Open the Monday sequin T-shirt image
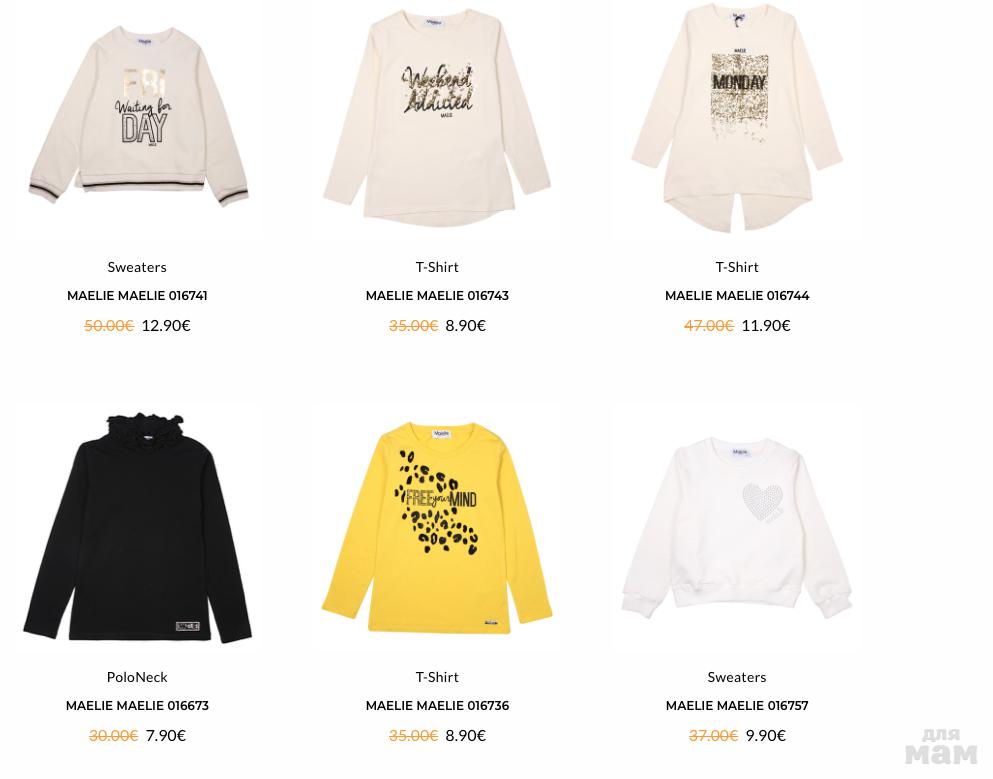The height and width of the screenshot is (779, 993). point(737,119)
